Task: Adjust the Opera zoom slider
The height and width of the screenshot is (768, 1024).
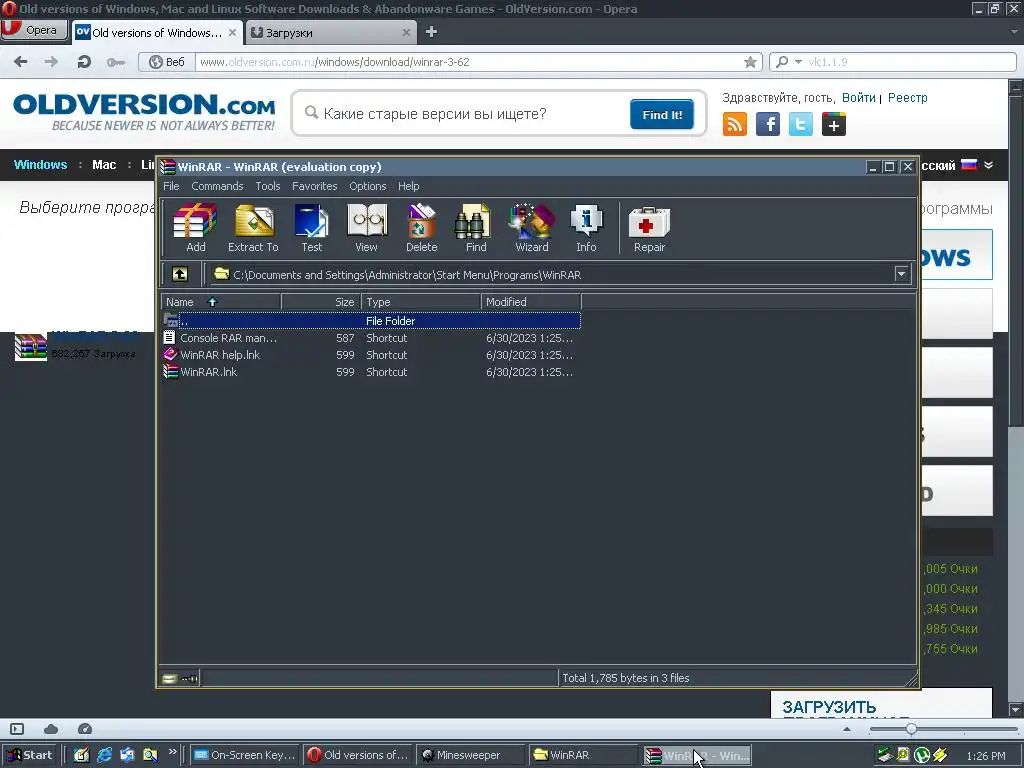Action: [x=910, y=729]
